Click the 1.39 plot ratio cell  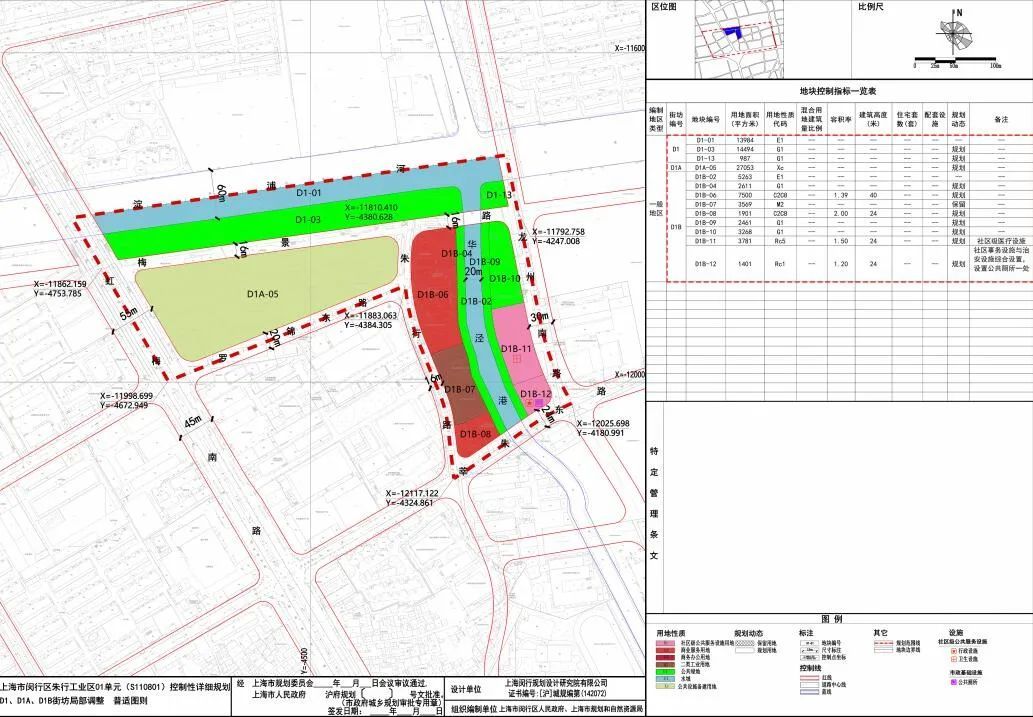pos(841,195)
